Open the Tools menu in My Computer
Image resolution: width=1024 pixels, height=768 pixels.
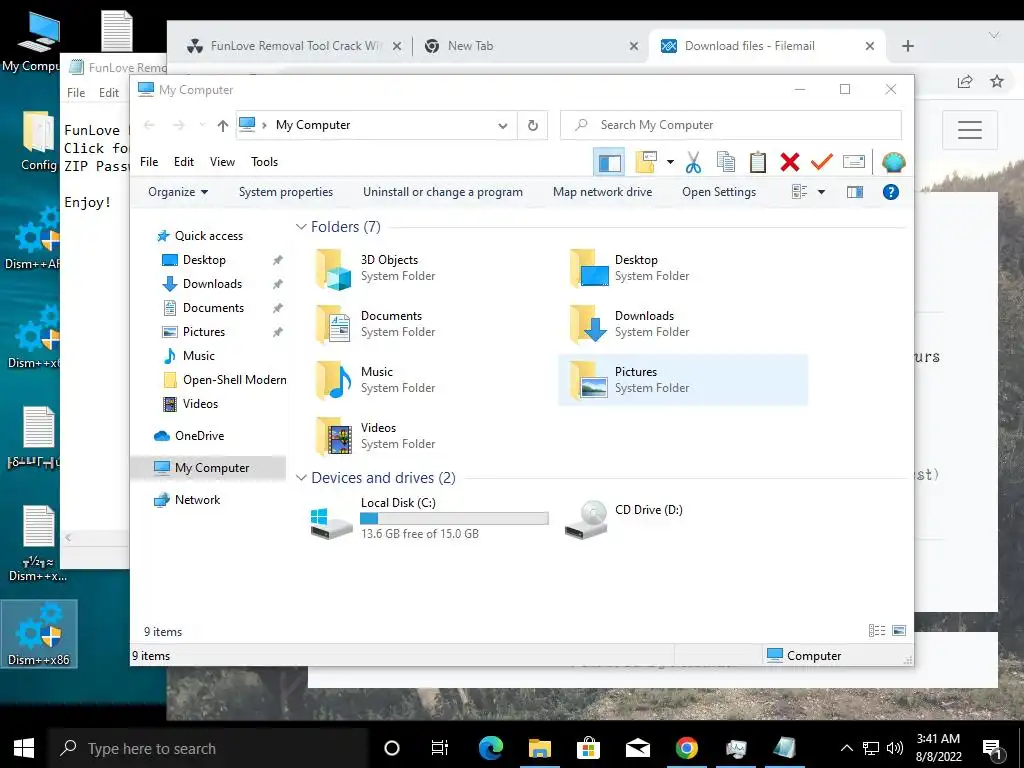(x=264, y=162)
